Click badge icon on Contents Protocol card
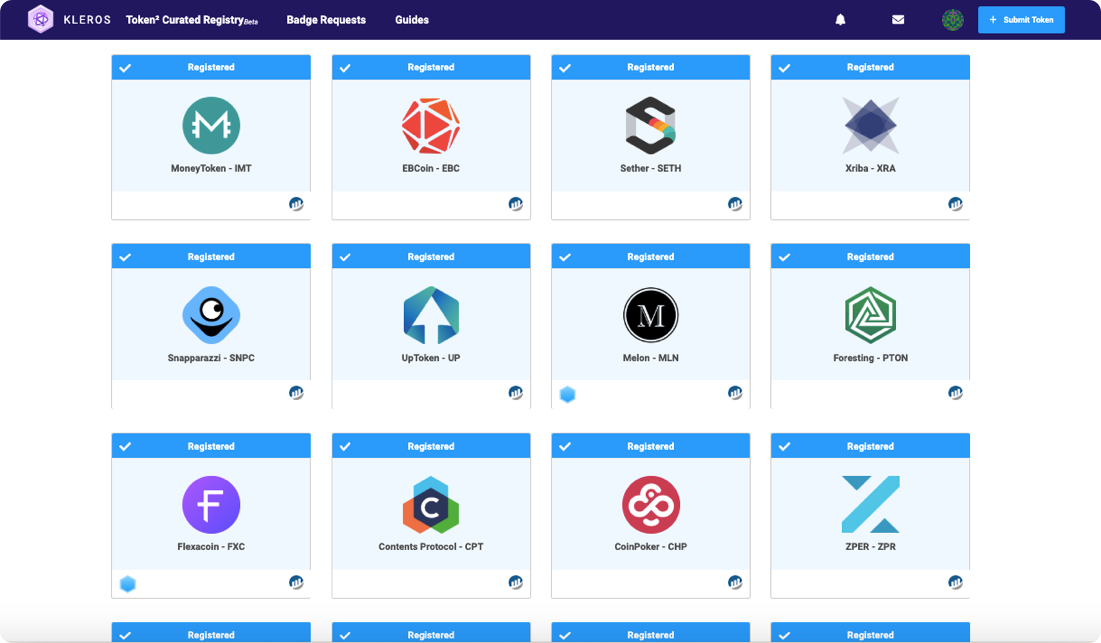Image resolution: width=1101 pixels, height=643 pixels. coord(516,583)
